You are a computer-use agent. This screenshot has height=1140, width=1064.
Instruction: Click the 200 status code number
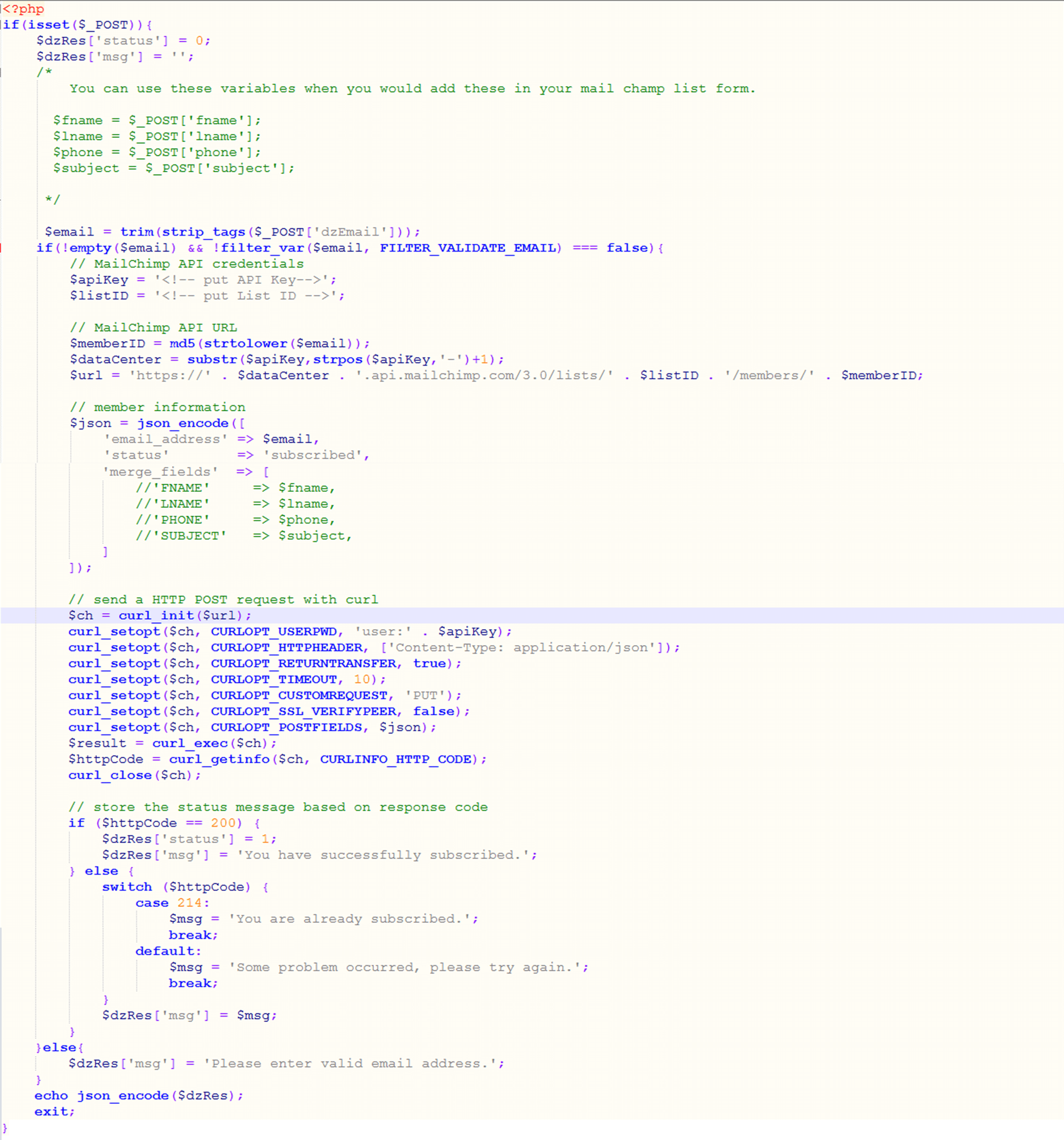223,823
